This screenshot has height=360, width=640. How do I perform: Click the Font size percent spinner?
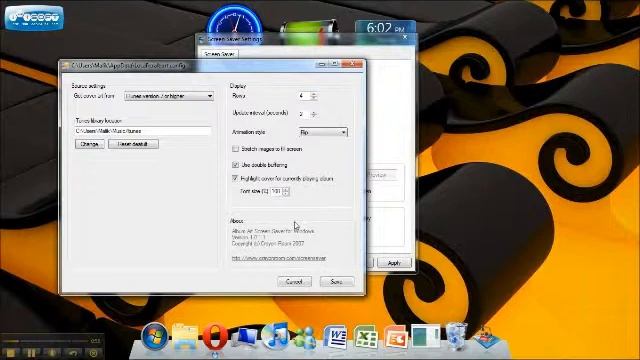pyautogui.click(x=286, y=191)
